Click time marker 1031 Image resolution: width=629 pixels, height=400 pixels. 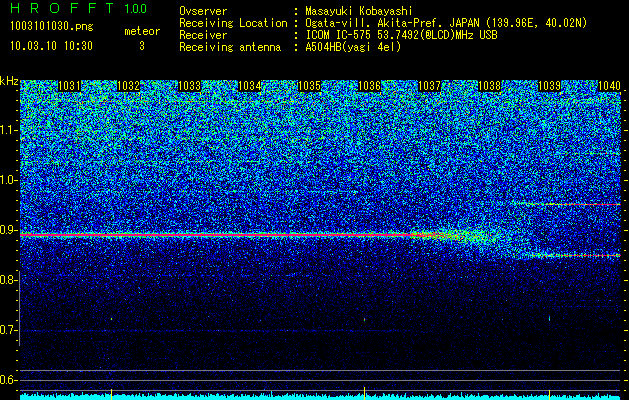point(69,86)
